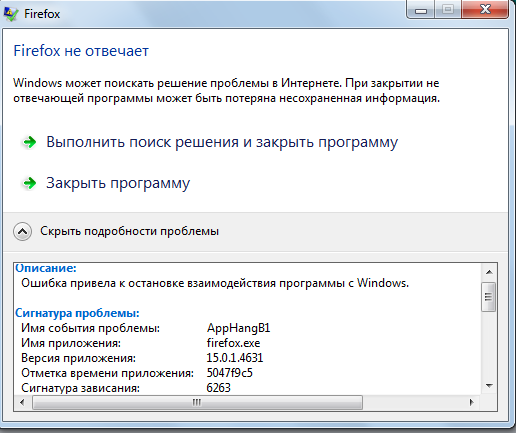Choose Выполнить поиск решения и закрыть программу
The height and width of the screenshot is (433, 516).
[222, 142]
